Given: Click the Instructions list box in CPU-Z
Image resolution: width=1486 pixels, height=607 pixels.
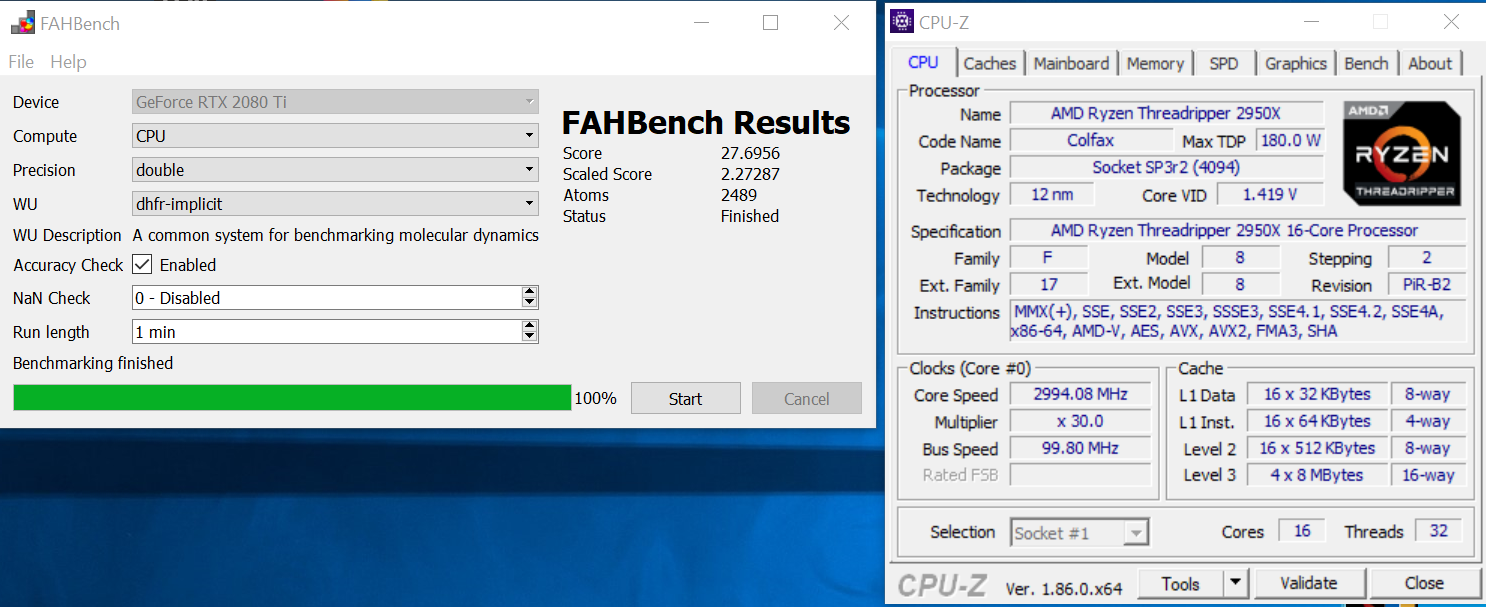Looking at the screenshot, I should [1238, 321].
